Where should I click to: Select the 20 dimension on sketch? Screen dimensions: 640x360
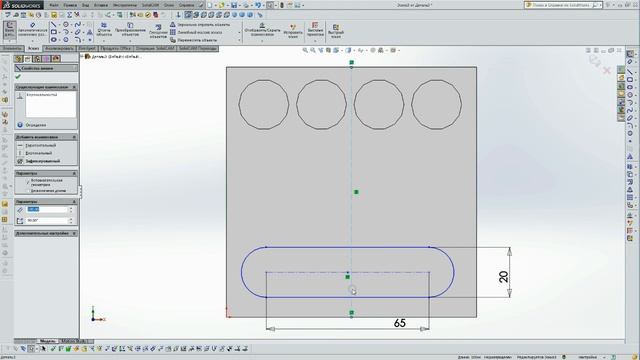504,276
